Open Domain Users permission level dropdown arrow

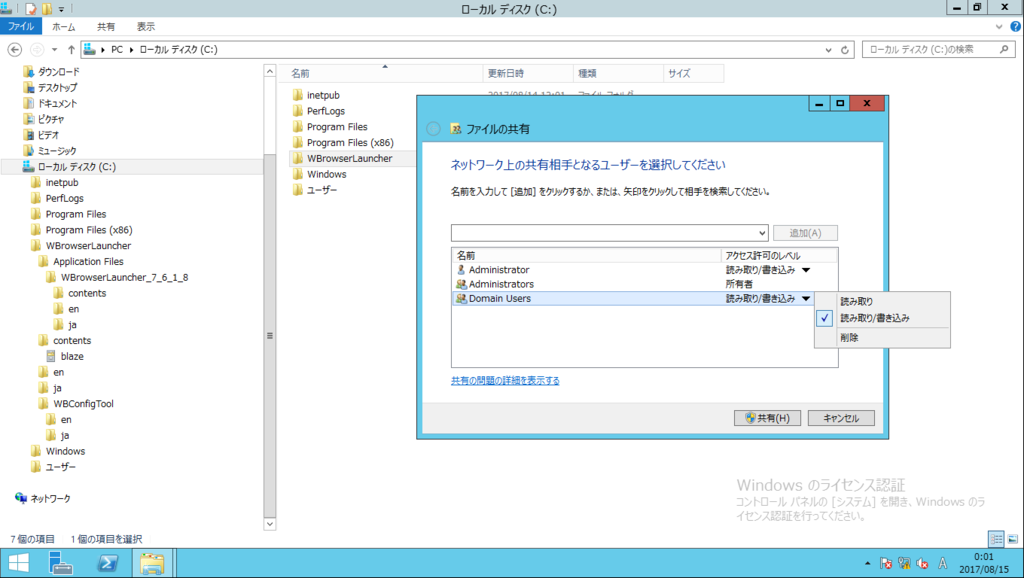click(x=806, y=298)
